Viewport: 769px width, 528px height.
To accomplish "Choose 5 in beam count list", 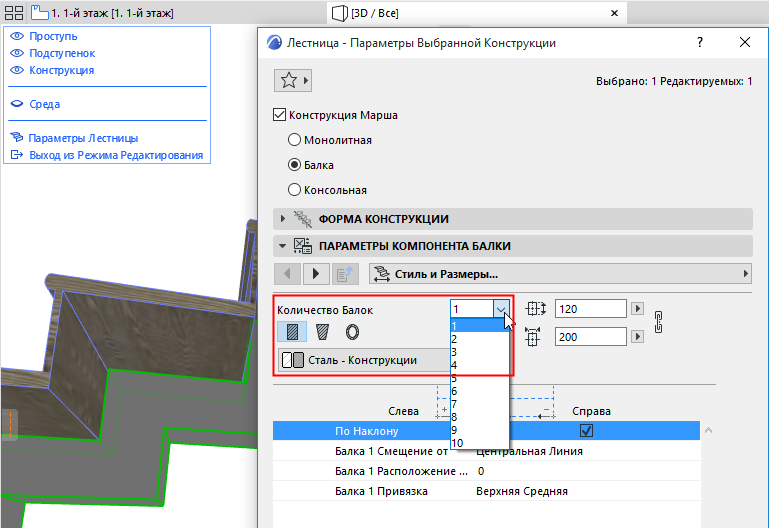I will (480, 378).
